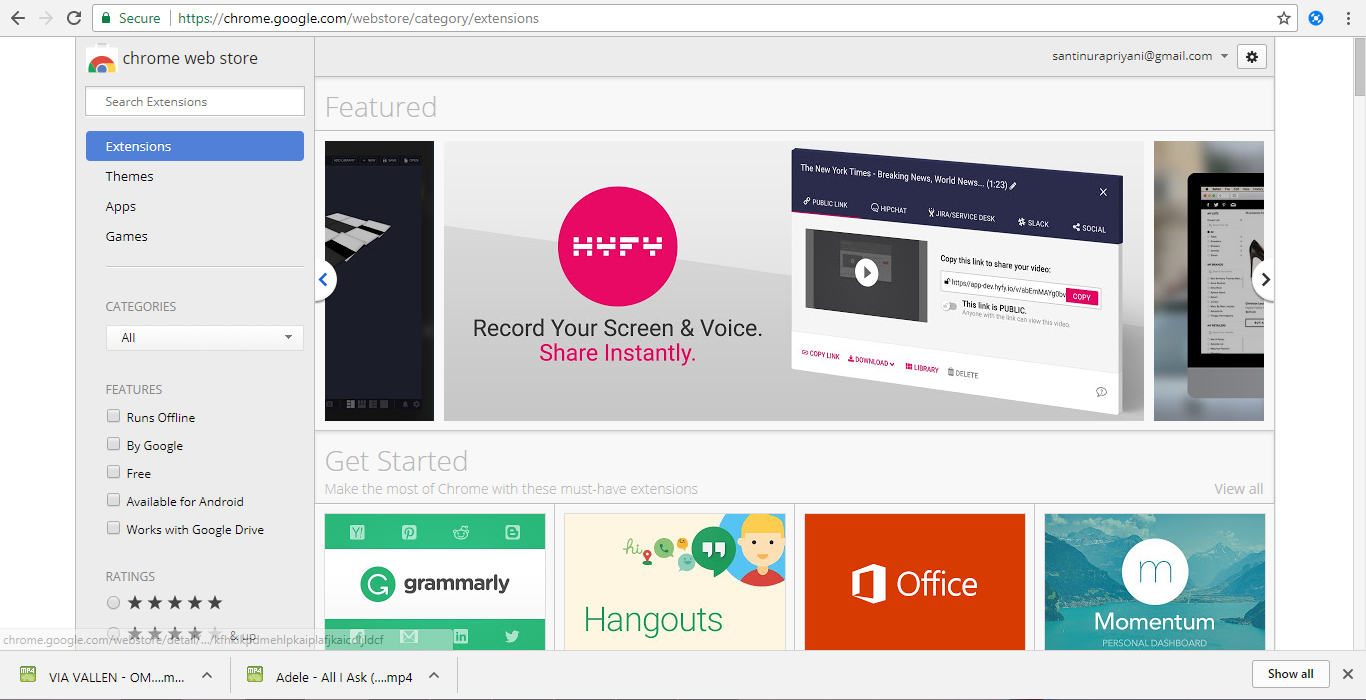The width and height of the screenshot is (1366, 700).
Task: Click the play button in HYFY banner video
Action: pyautogui.click(x=867, y=272)
